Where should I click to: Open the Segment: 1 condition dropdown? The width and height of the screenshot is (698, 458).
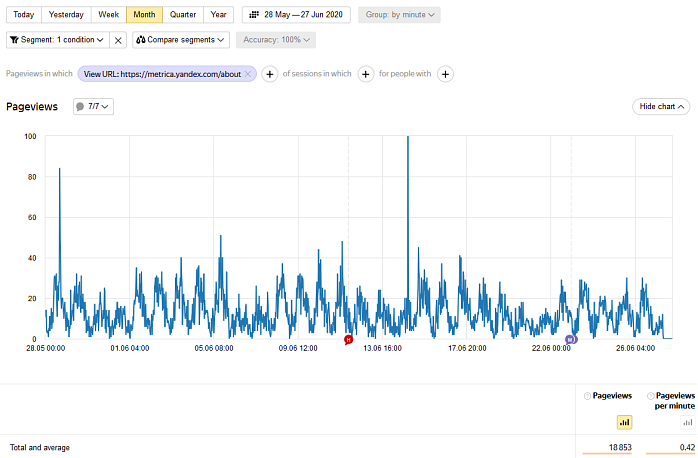pyautogui.click(x=56, y=40)
